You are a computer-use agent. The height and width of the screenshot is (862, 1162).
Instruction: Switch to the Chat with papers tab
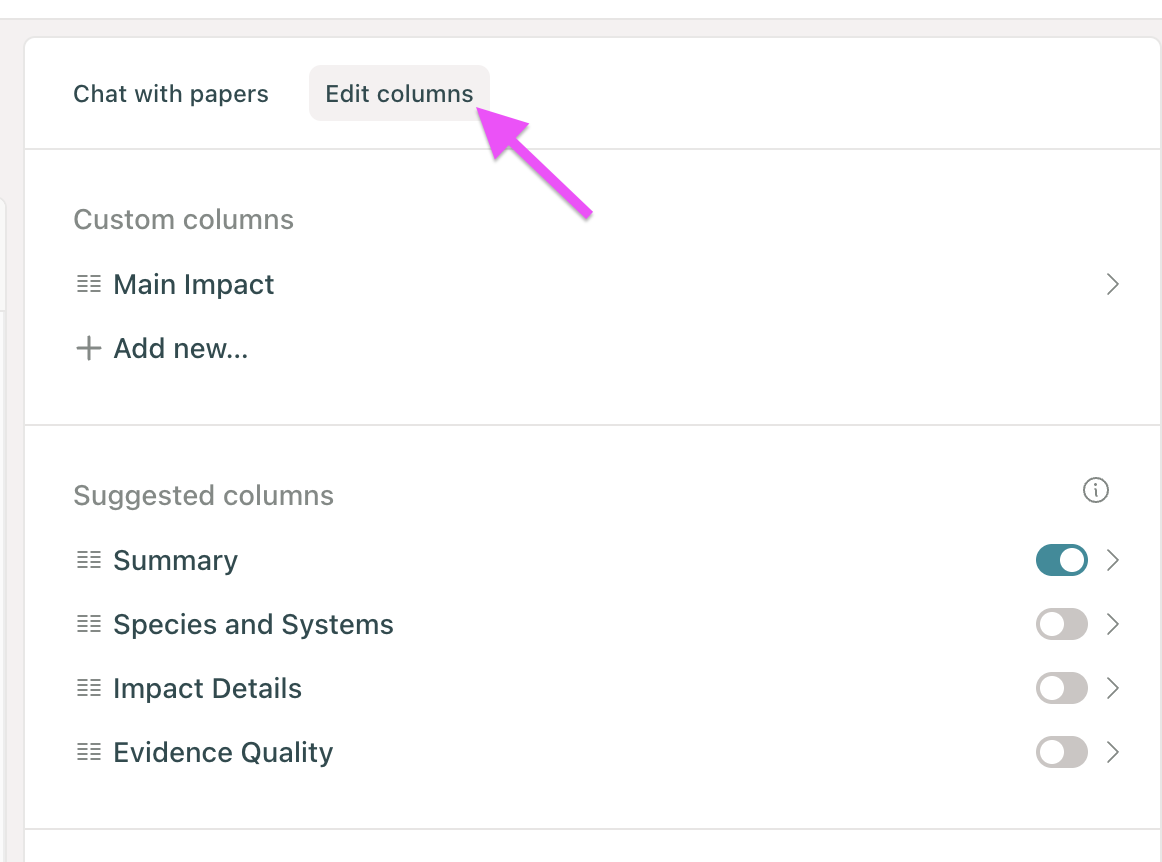171,94
